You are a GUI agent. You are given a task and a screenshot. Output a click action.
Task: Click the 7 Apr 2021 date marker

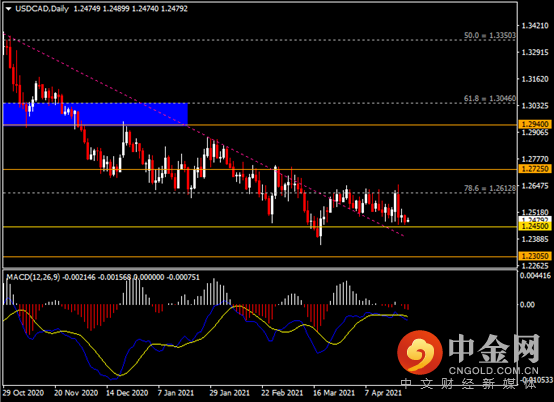click(x=383, y=393)
